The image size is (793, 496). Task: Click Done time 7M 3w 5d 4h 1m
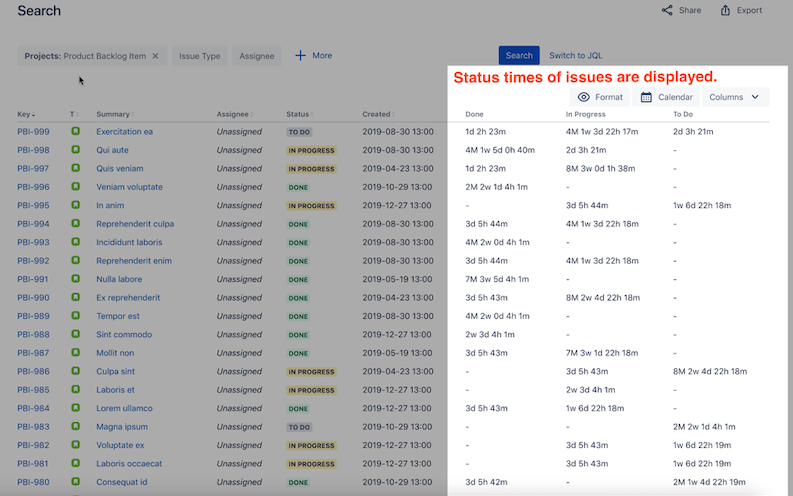497,279
